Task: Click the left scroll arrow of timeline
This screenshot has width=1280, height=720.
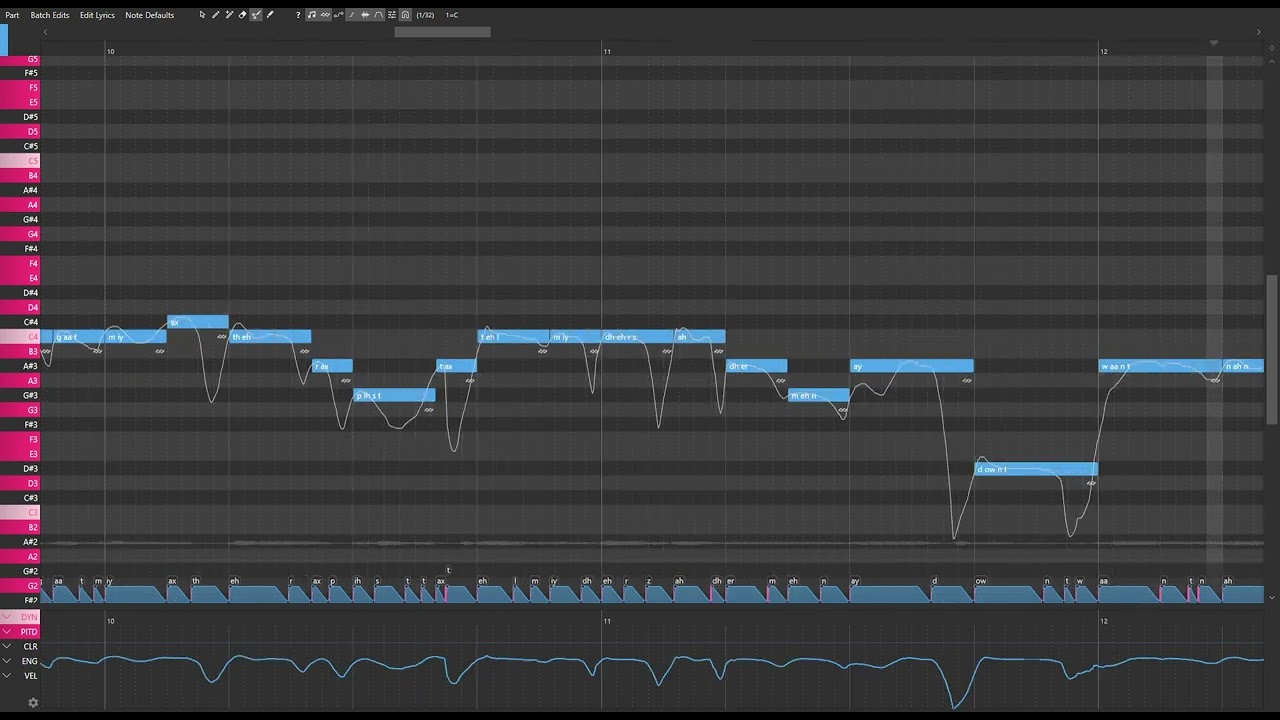Action: (45, 32)
